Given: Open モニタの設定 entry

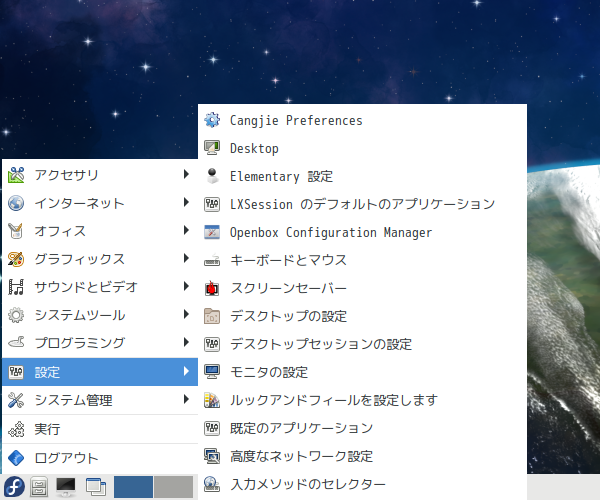Looking at the screenshot, I should tap(362, 372).
